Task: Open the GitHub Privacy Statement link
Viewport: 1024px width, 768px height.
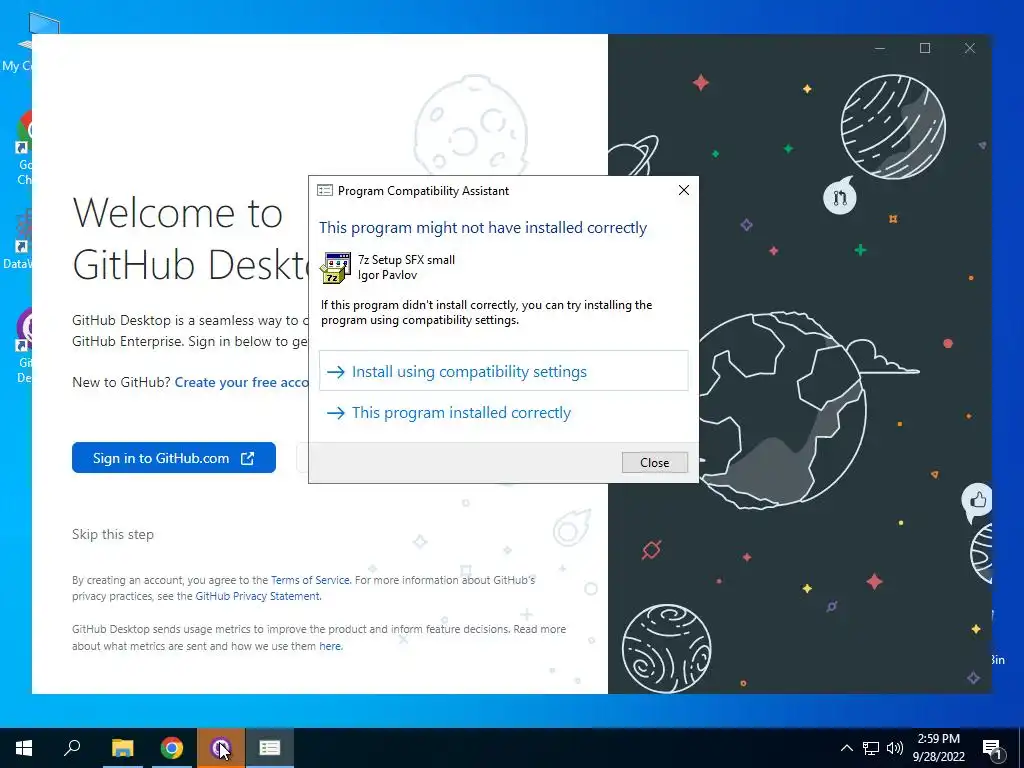Action: pos(257,596)
